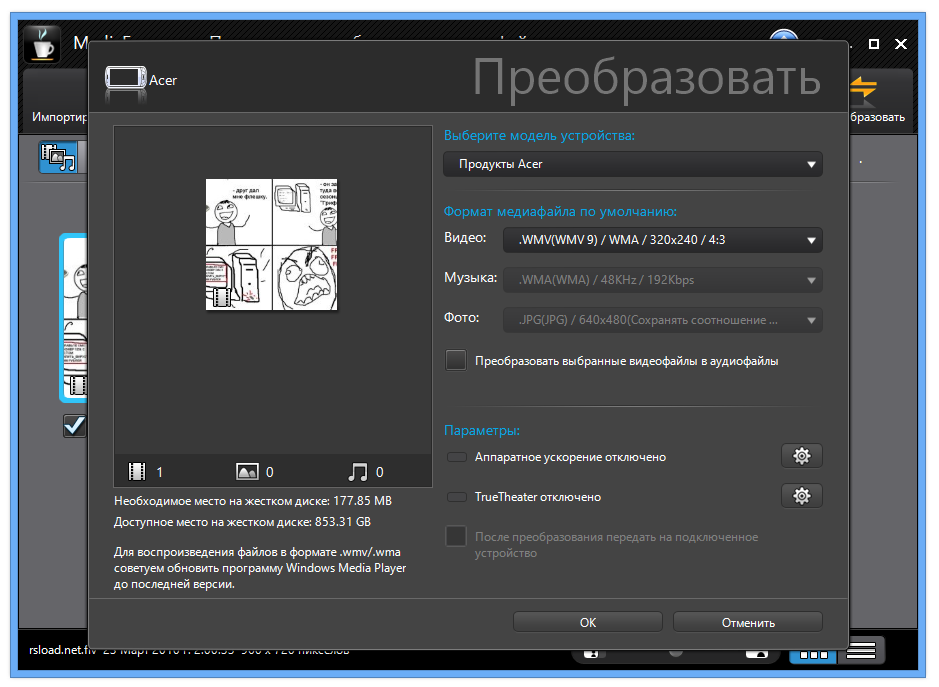This screenshot has width=939, height=687.
Task: Click the coffee cup application logo
Action: pyautogui.click(x=42, y=44)
